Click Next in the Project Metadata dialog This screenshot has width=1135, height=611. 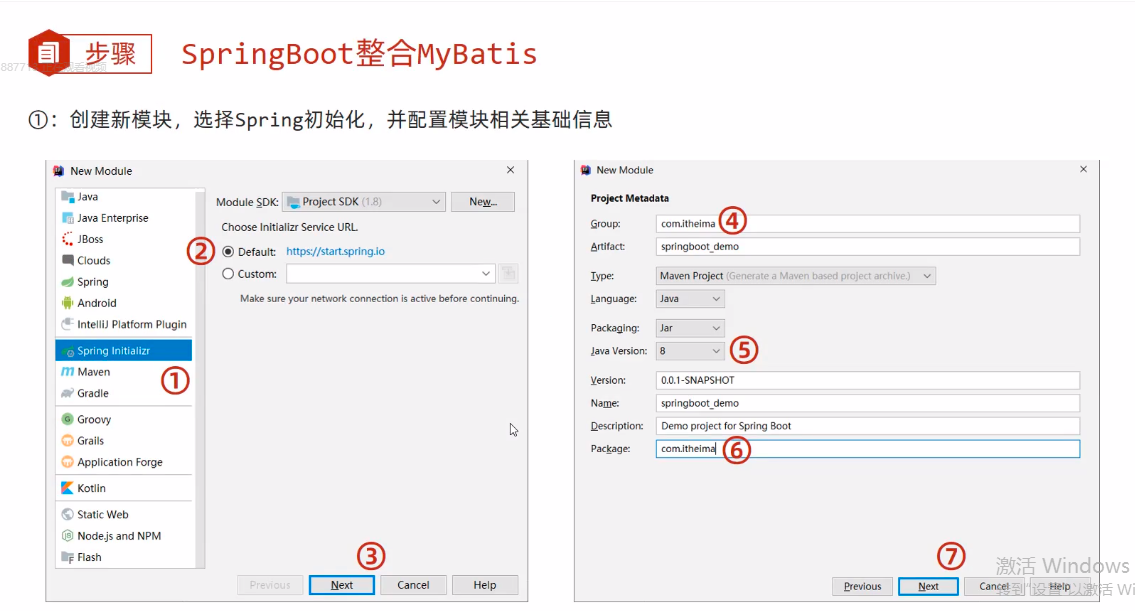pos(928,586)
